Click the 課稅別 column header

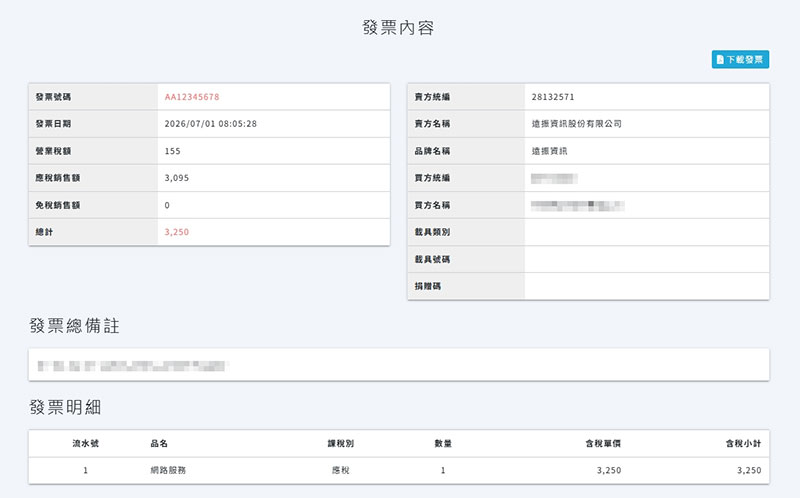pyautogui.click(x=340, y=443)
